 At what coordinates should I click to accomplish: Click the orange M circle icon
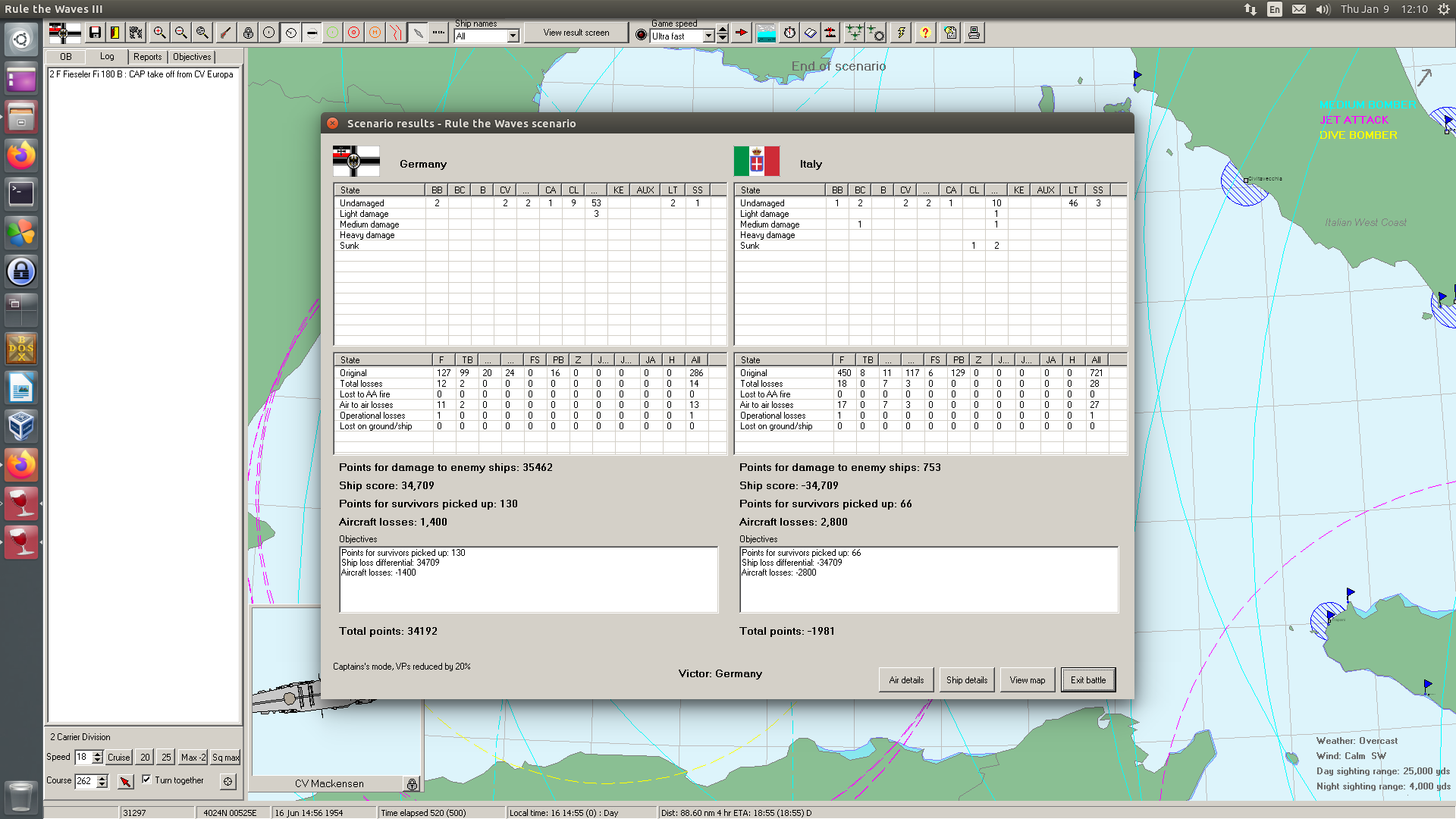(x=375, y=33)
